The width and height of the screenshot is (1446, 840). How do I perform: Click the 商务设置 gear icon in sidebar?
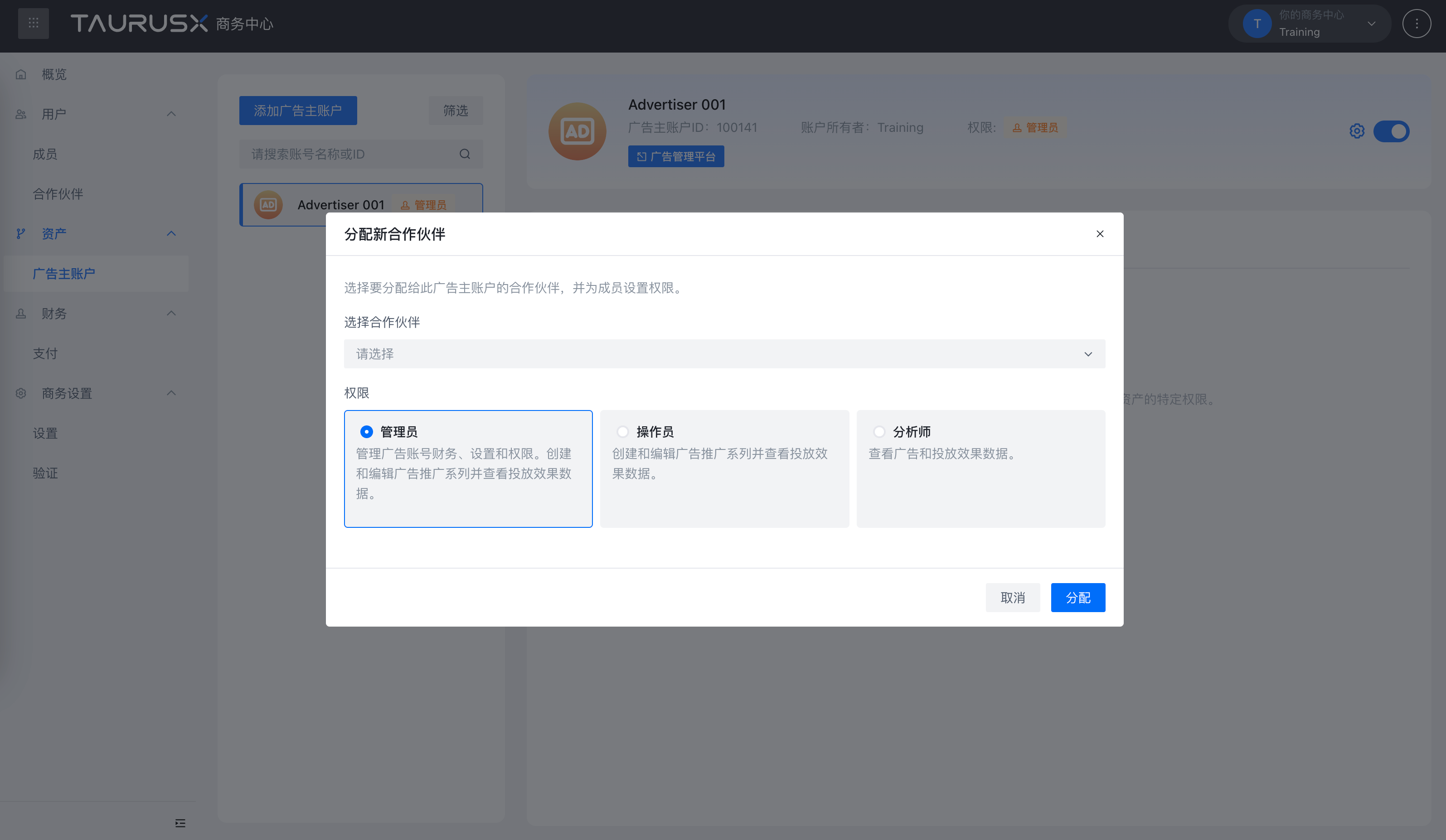pos(21,393)
